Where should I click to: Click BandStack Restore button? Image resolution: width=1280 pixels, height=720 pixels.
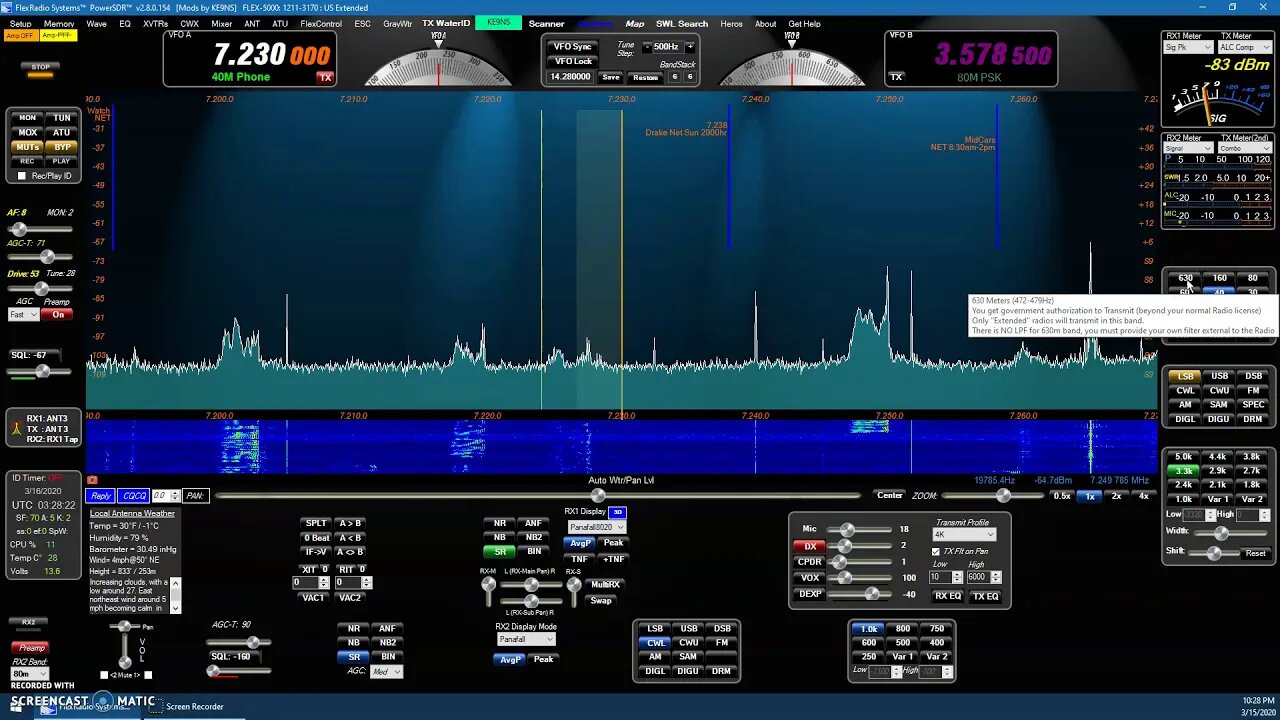click(x=646, y=77)
